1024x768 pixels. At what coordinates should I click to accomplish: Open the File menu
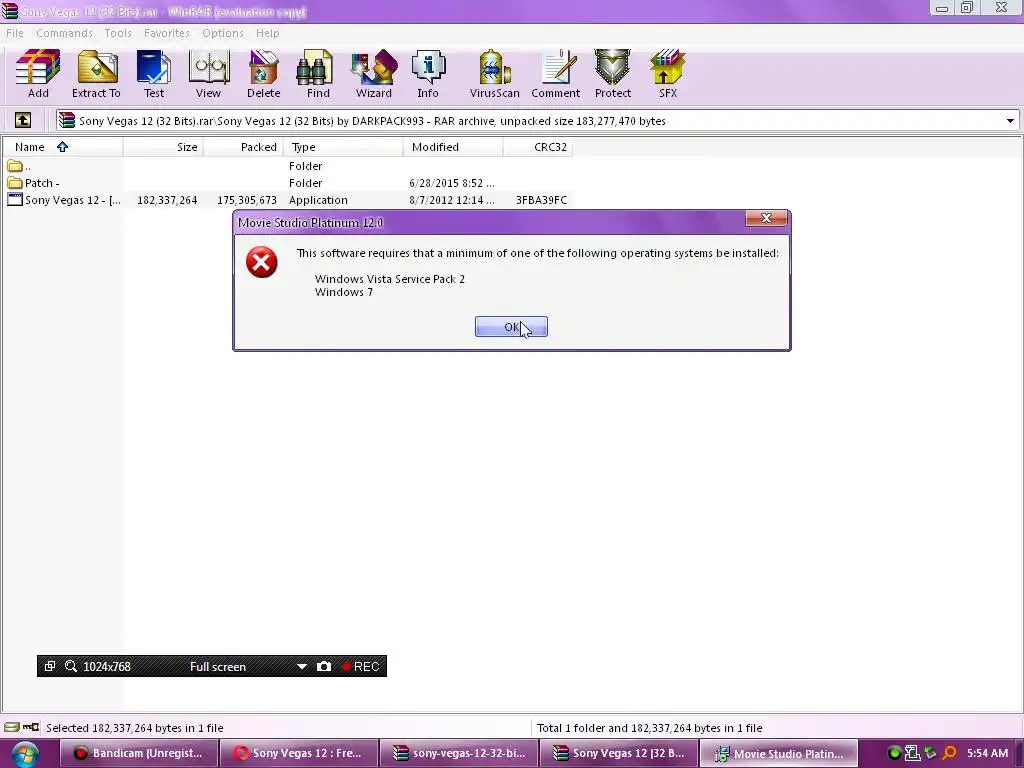point(14,33)
